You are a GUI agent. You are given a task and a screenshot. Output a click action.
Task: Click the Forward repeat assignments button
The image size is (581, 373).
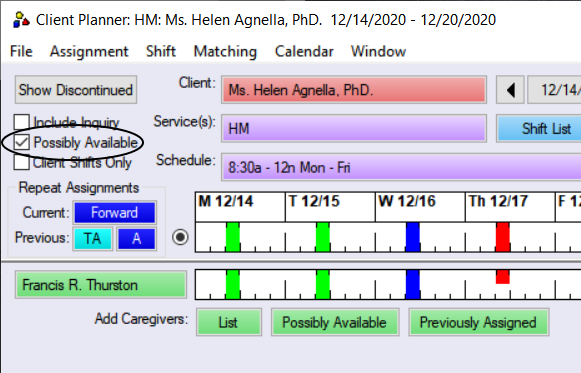[114, 213]
